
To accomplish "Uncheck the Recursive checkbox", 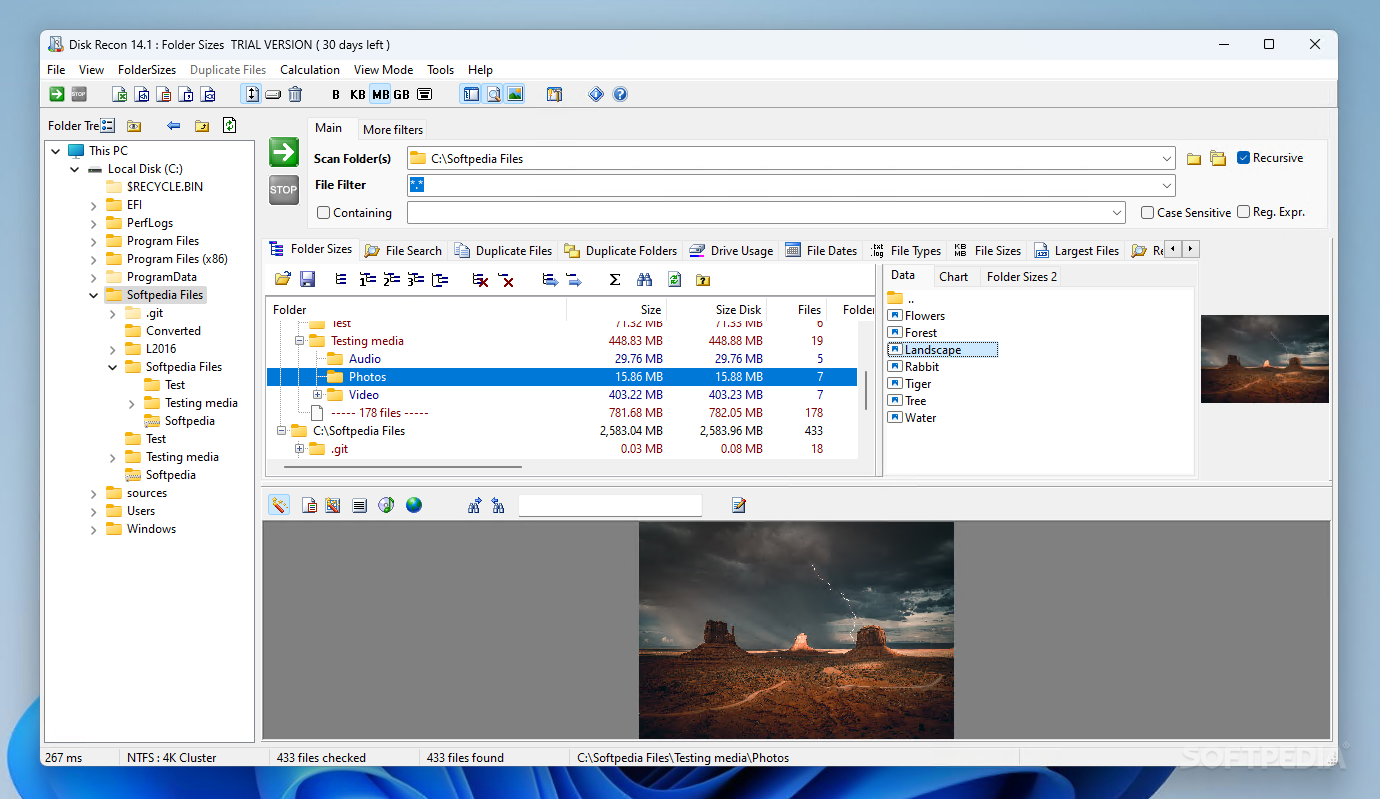I will coord(1244,158).
